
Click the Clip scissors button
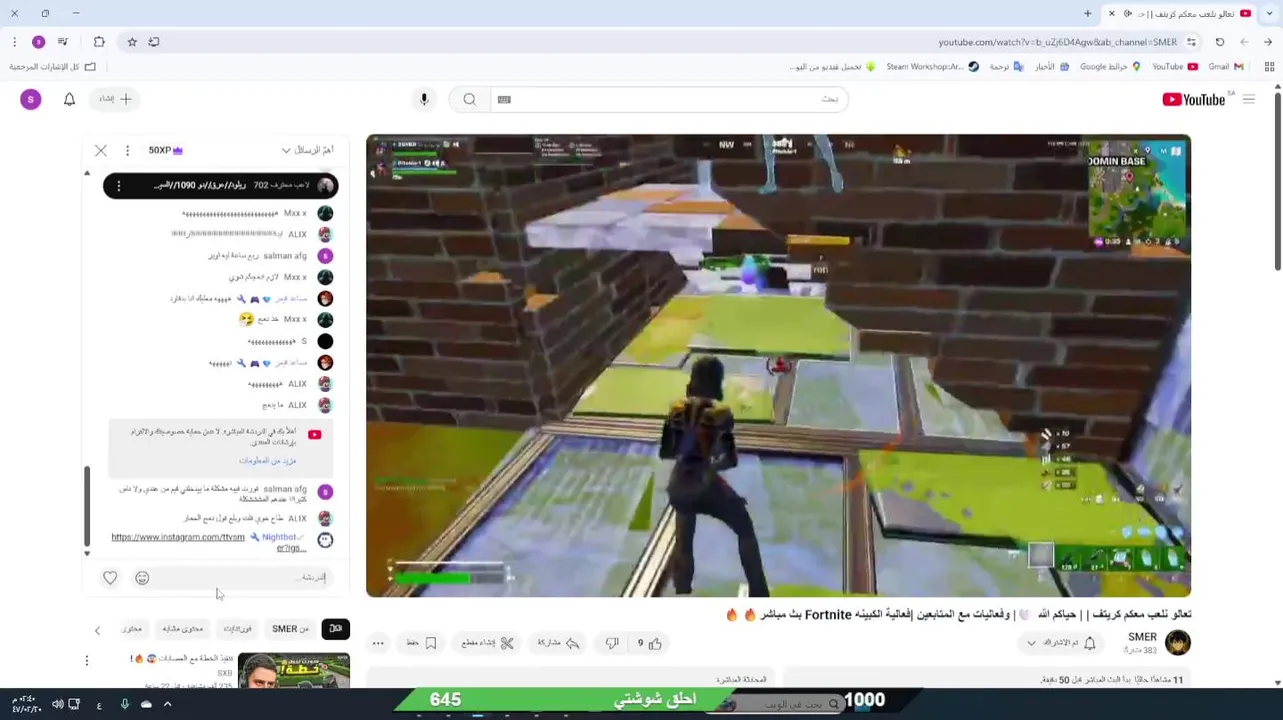point(487,643)
